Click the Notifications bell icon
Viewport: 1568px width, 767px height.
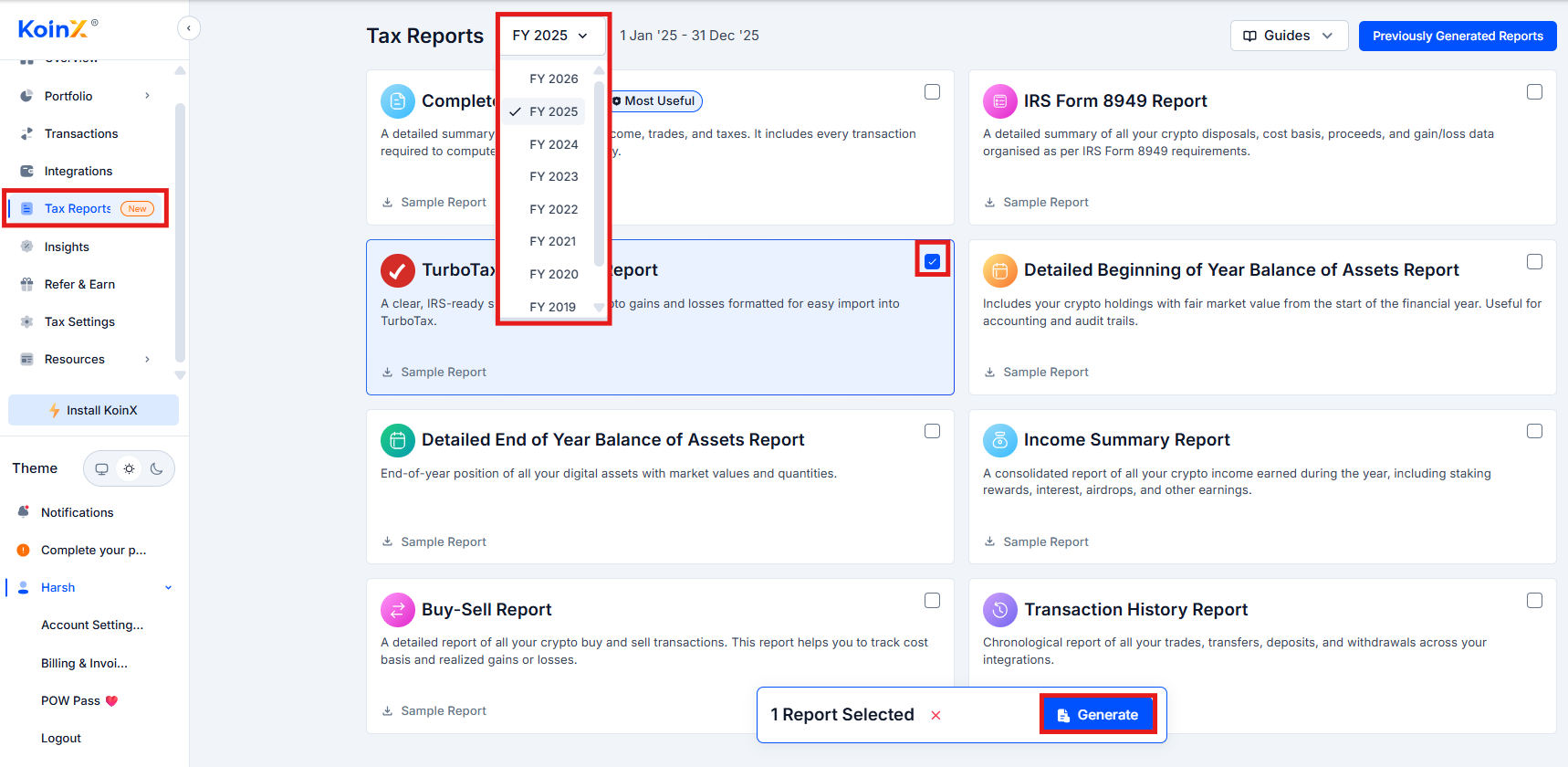[24, 512]
